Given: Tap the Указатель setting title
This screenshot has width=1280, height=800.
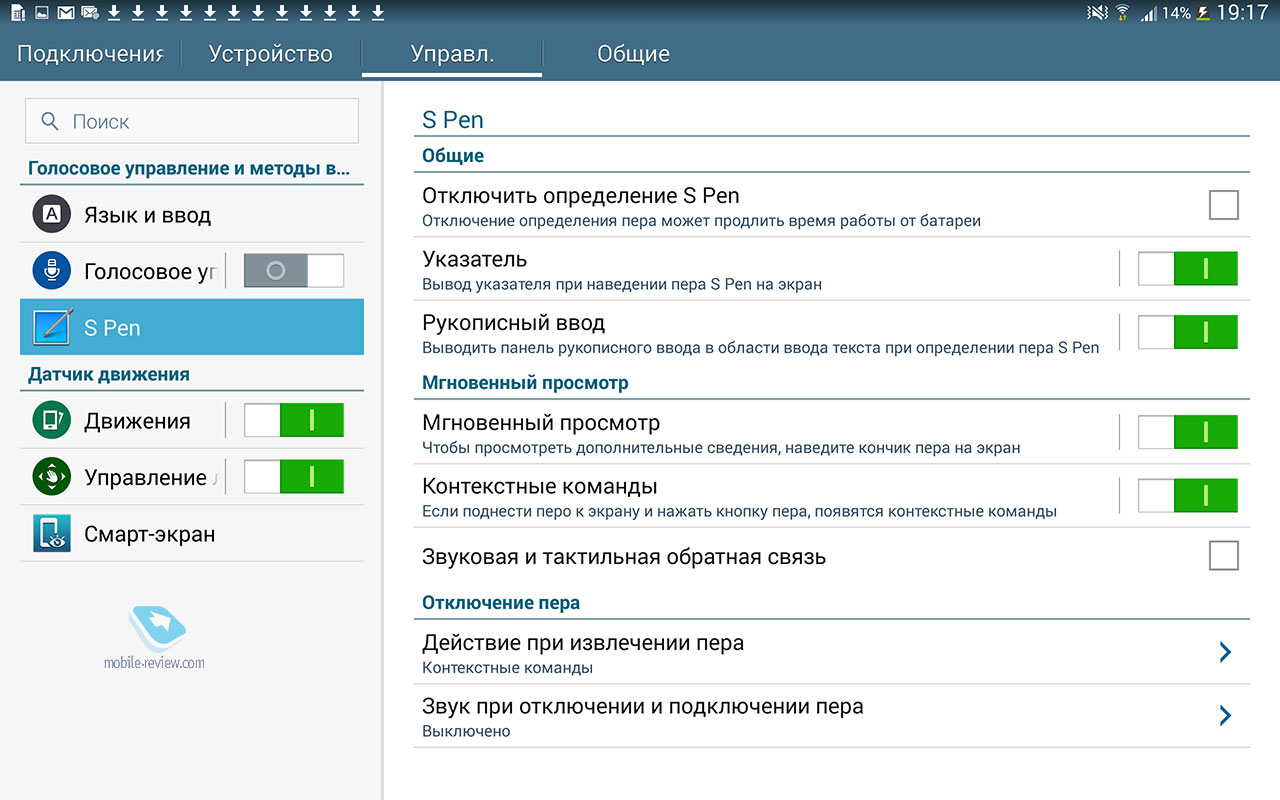Looking at the screenshot, I should (x=474, y=259).
